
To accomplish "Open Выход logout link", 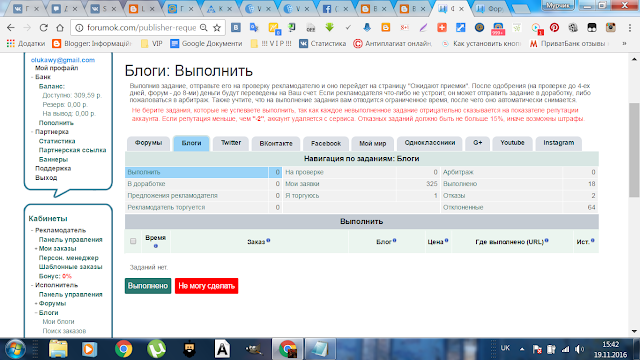I will click(46, 178).
